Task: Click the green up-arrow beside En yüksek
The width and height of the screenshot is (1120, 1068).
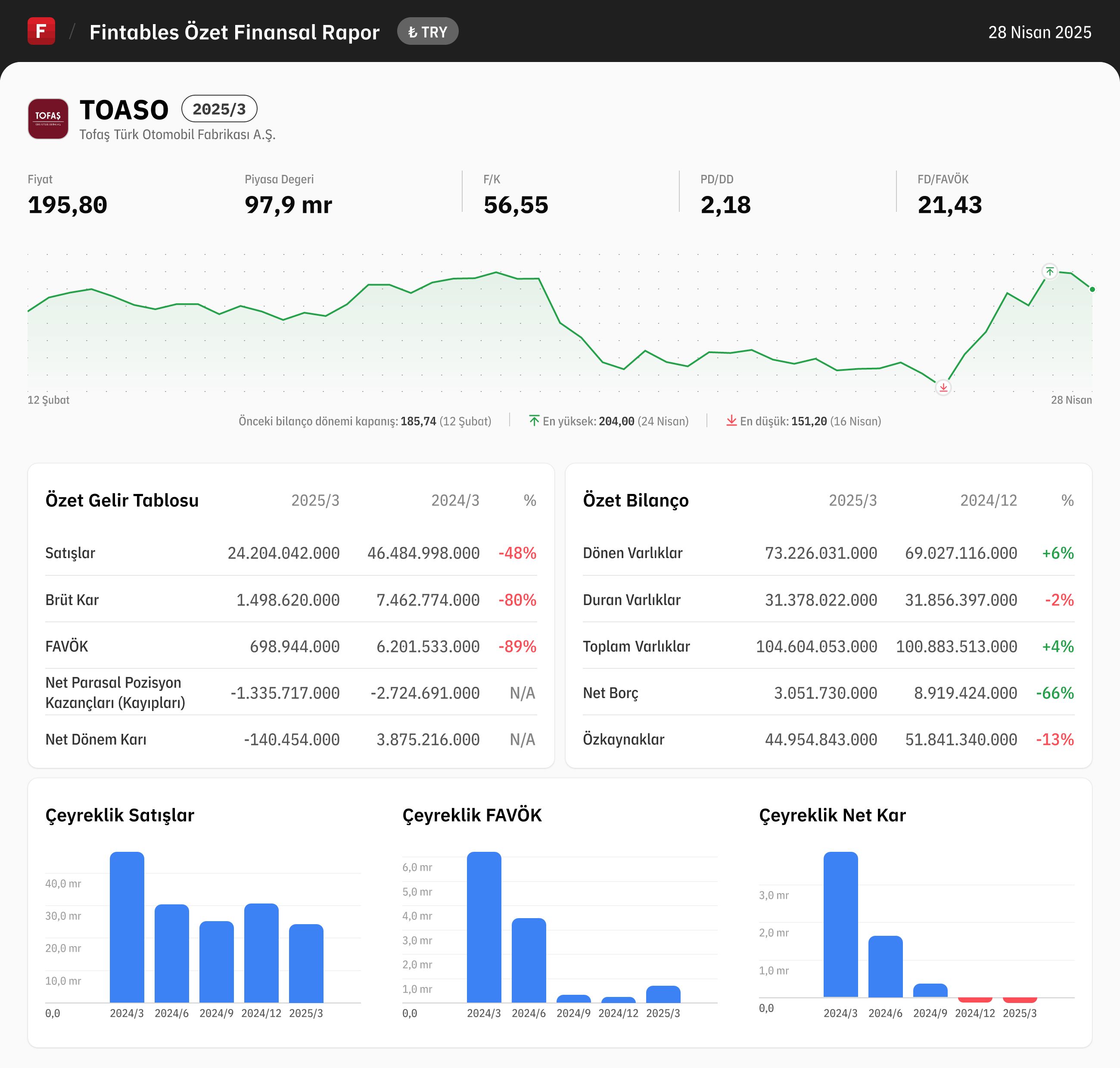Action: (x=534, y=421)
